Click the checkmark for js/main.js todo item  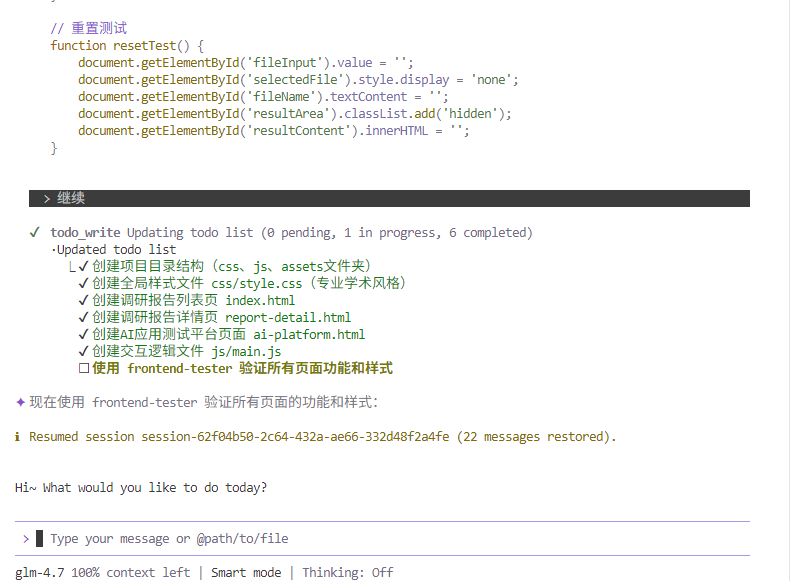pyautogui.click(x=84, y=351)
